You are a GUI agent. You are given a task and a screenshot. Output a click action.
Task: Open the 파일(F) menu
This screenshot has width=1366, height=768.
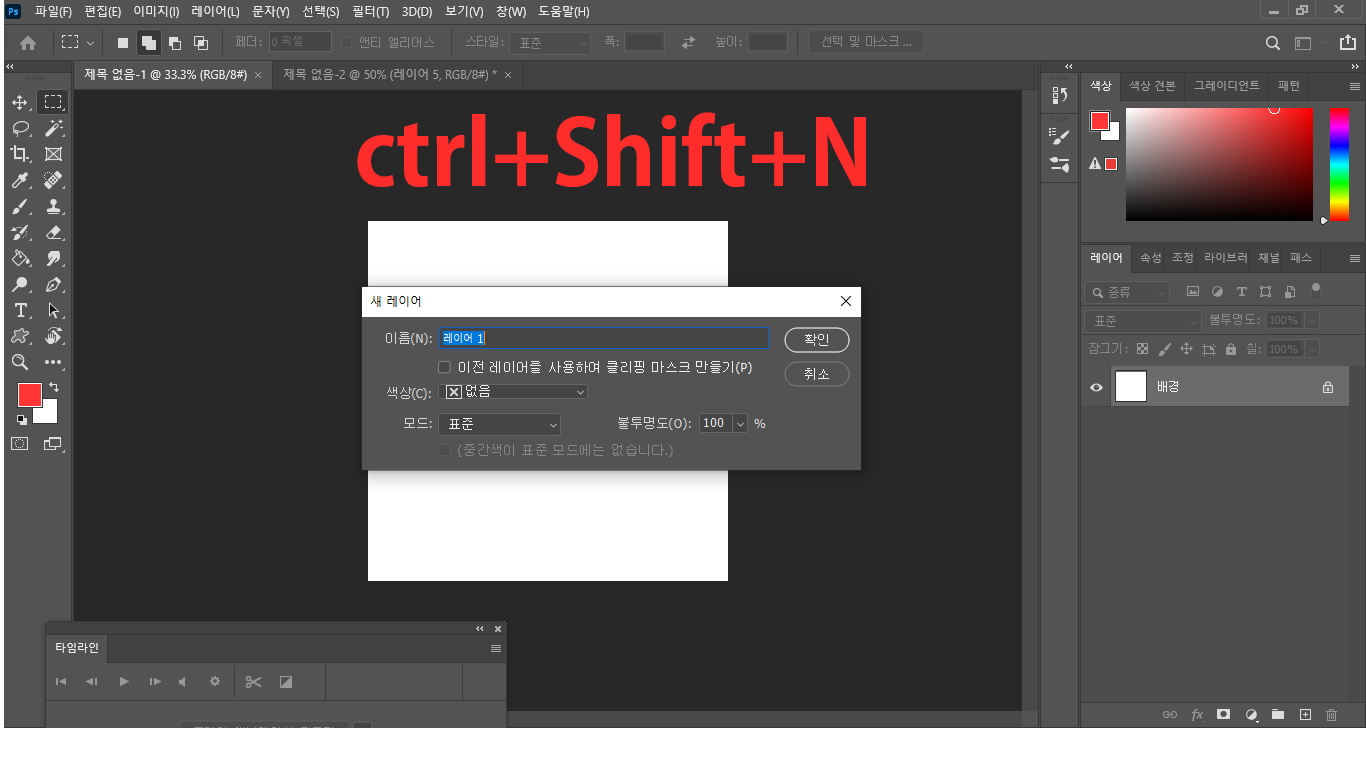coord(53,12)
